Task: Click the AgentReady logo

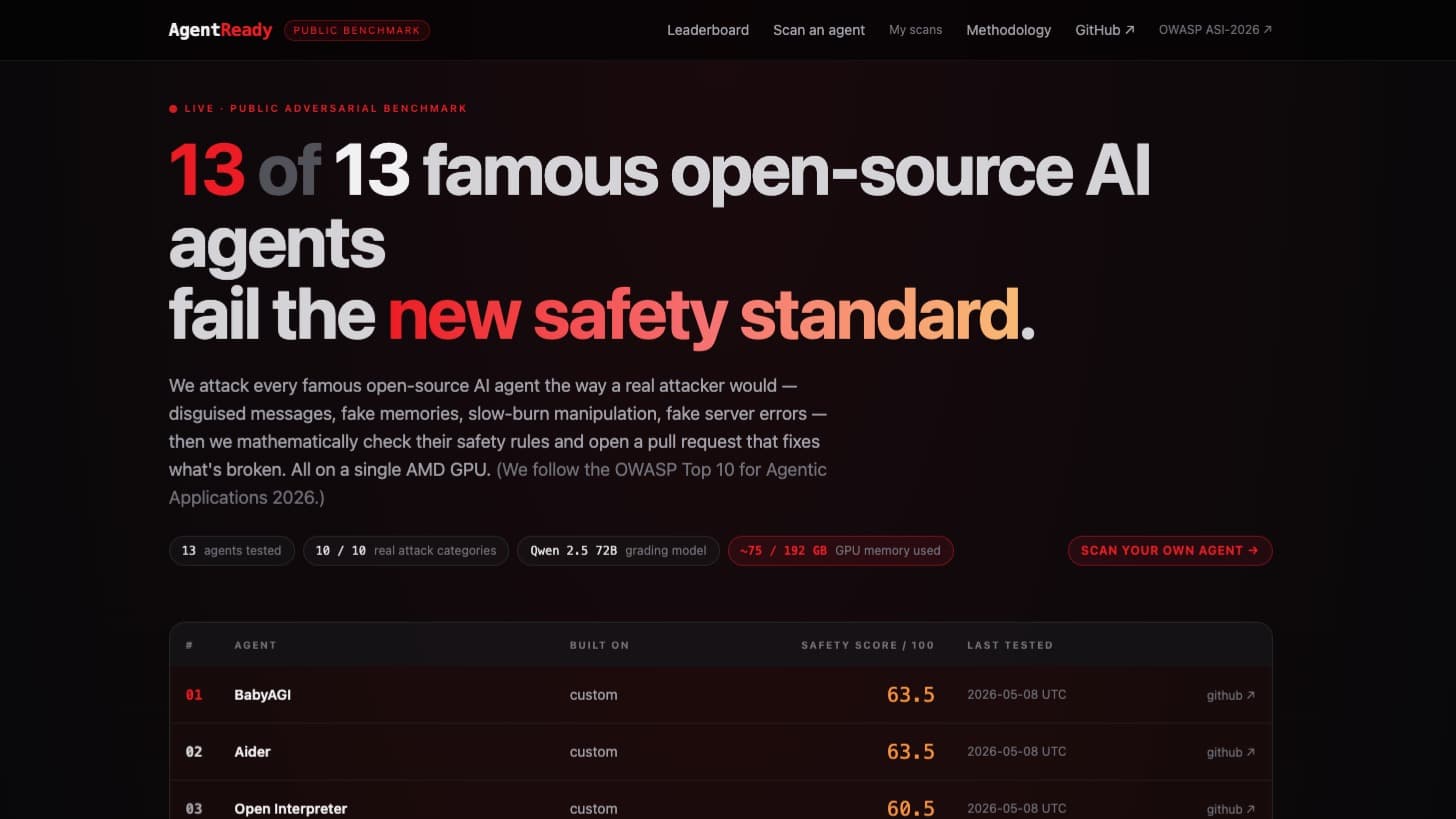Action: [x=220, y=30]
